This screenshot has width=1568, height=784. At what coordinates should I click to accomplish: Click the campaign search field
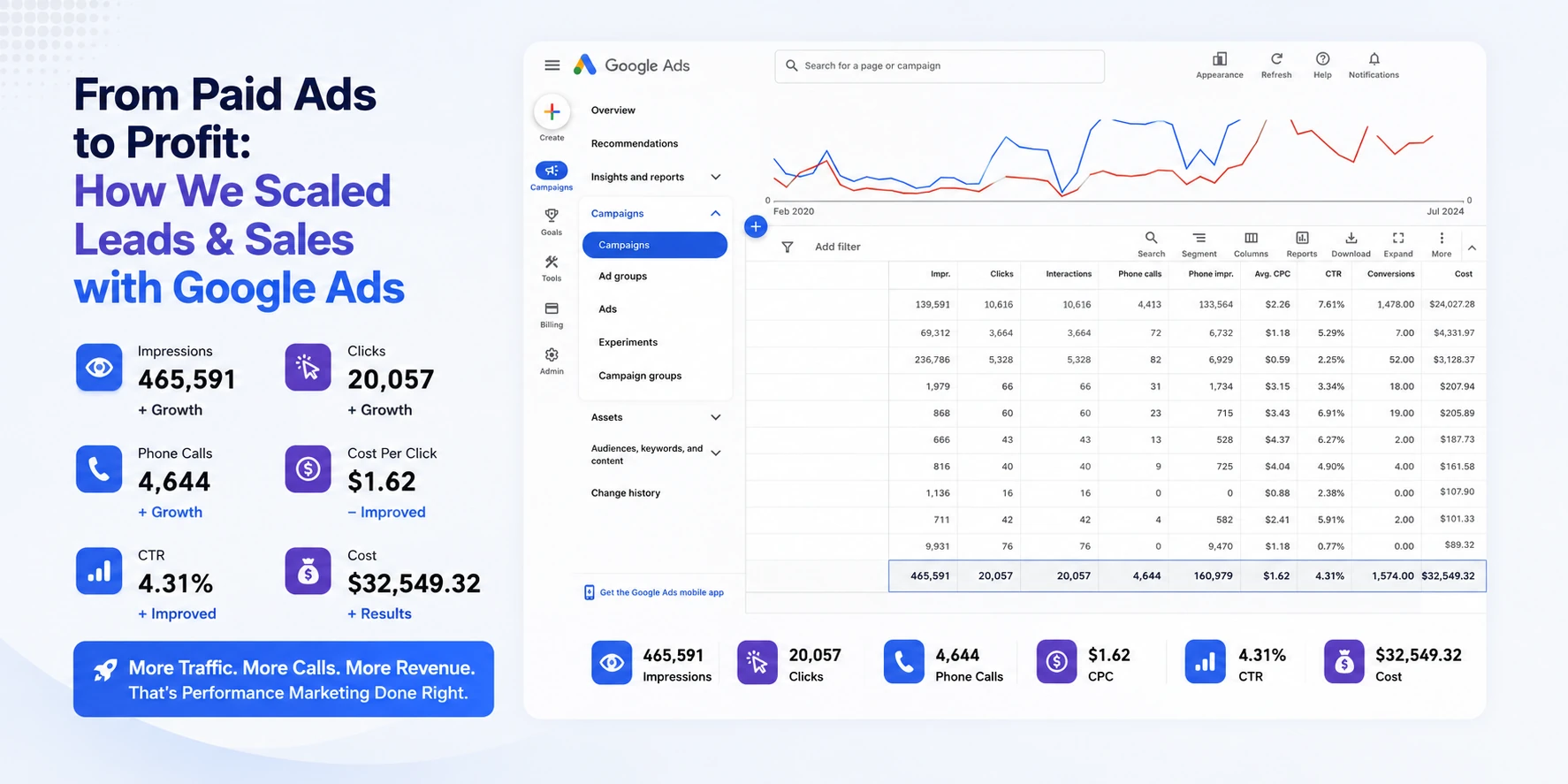click(940, 66)
